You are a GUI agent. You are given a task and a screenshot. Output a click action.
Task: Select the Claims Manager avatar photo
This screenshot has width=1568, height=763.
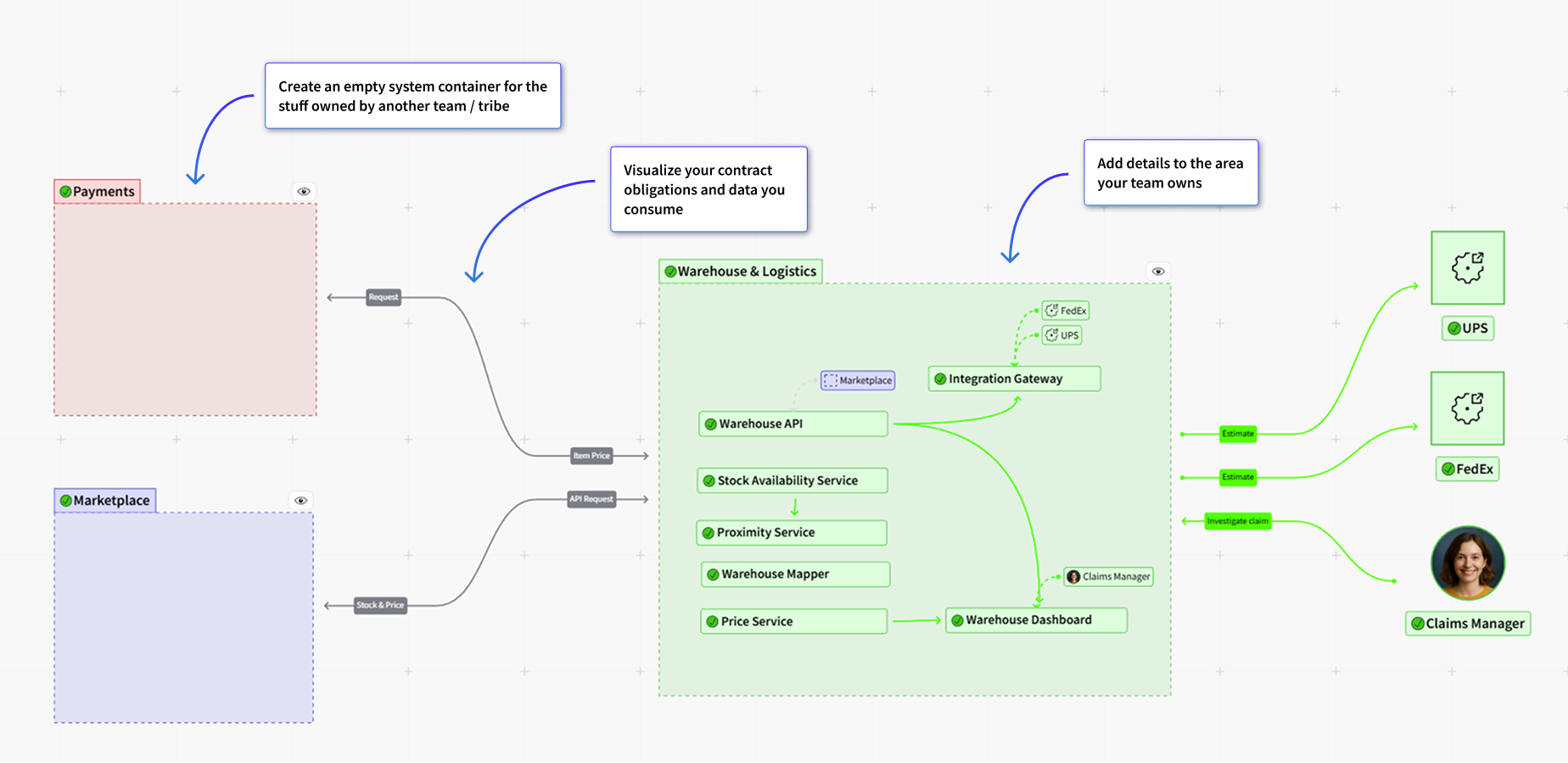tap(1467, 563)
